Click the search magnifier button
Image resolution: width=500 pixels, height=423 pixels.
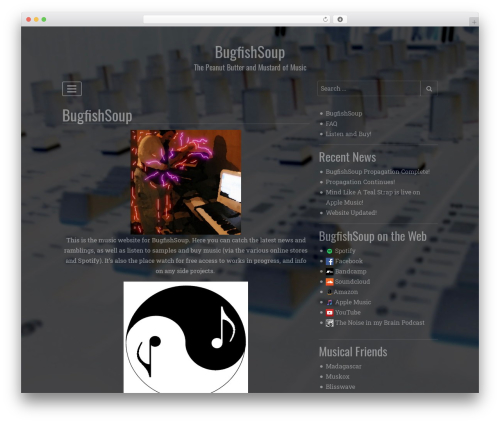(x=429, y=89)
